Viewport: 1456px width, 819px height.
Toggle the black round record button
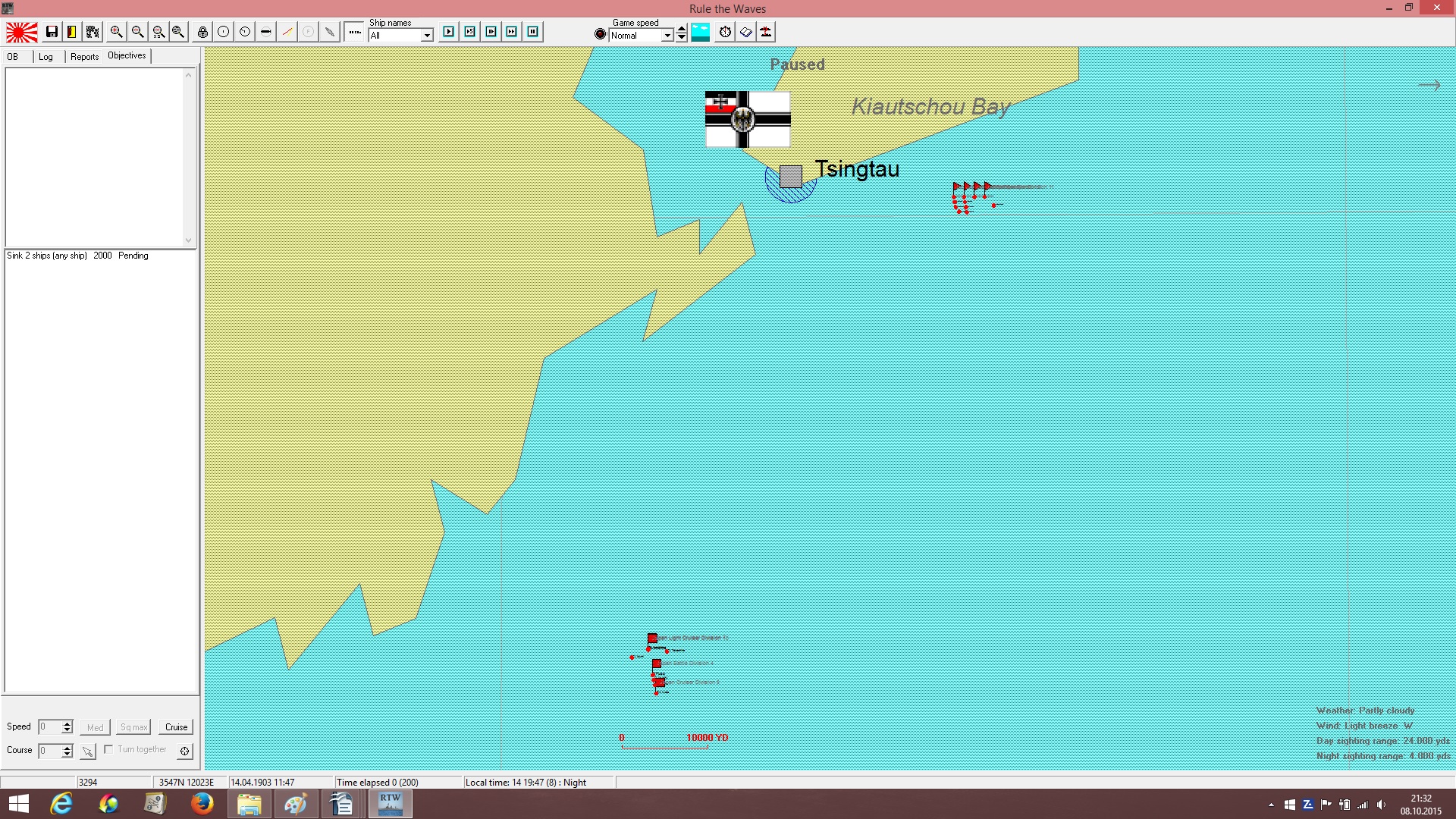[x=601, y=34]
